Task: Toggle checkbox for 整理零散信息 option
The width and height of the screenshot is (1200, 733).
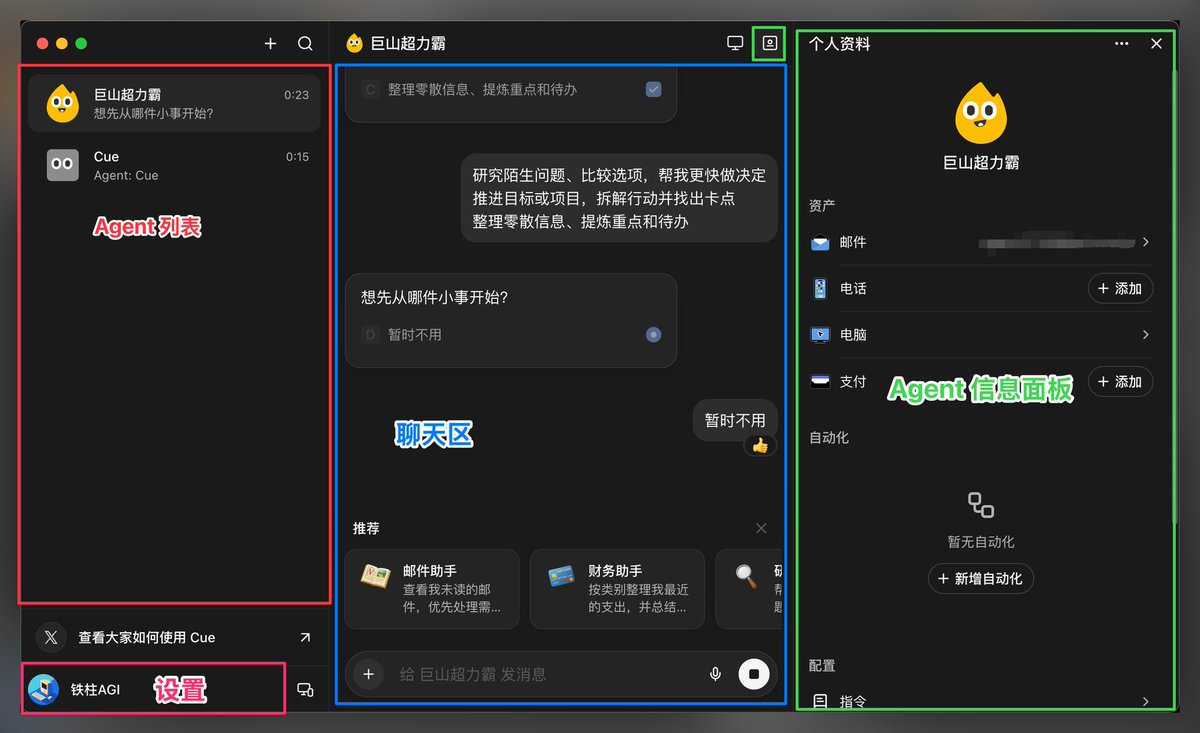Action: pos(653,90)
